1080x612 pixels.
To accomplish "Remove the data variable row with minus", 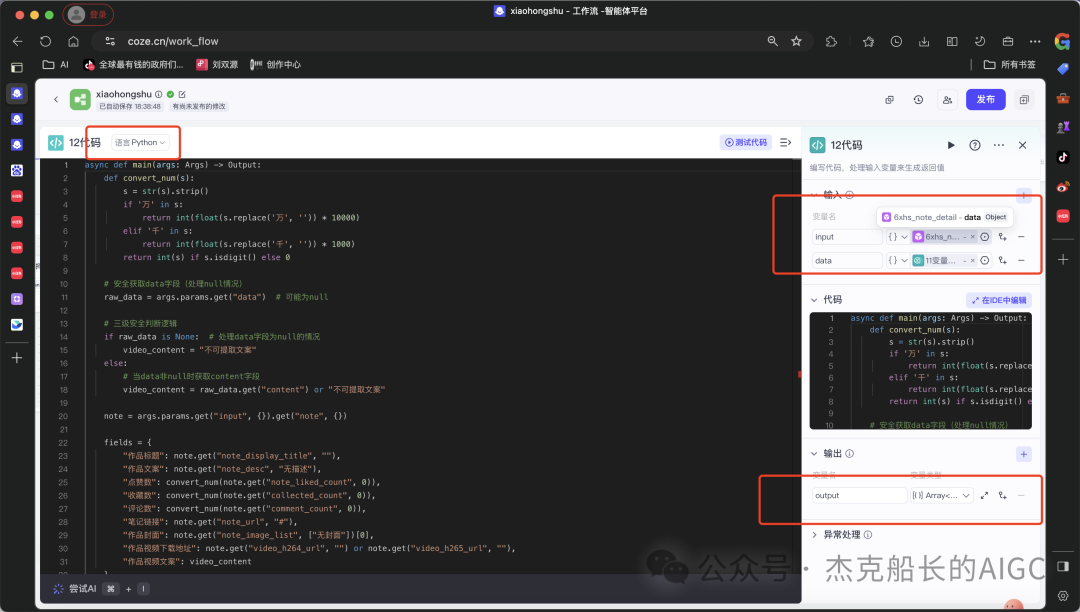I will coord(1021,260).
